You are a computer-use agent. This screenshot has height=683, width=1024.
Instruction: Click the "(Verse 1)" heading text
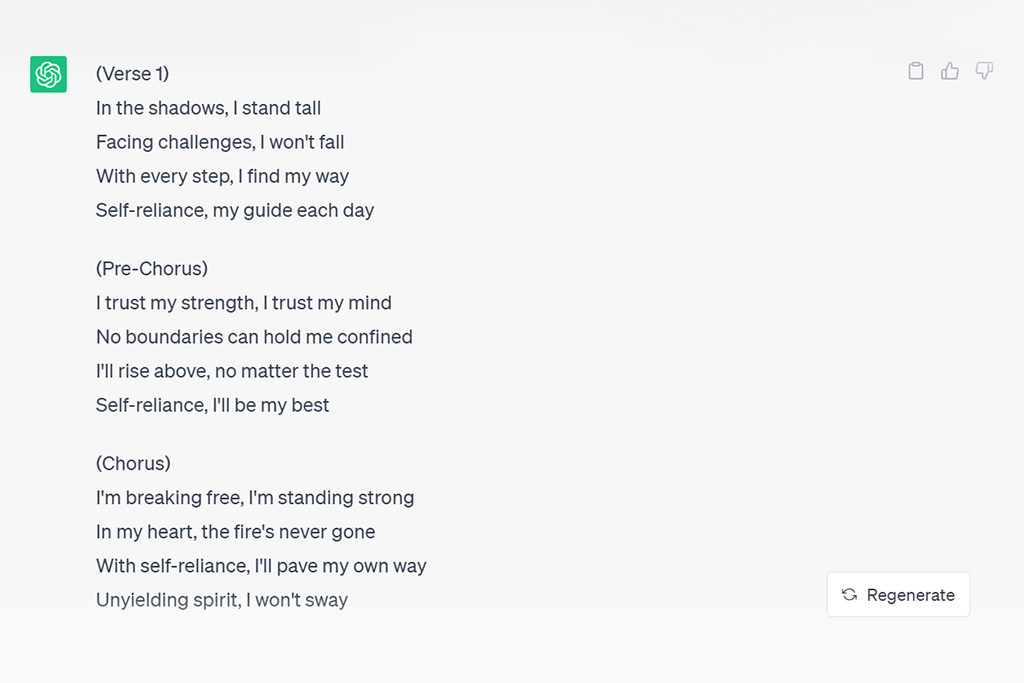point(132,74)
